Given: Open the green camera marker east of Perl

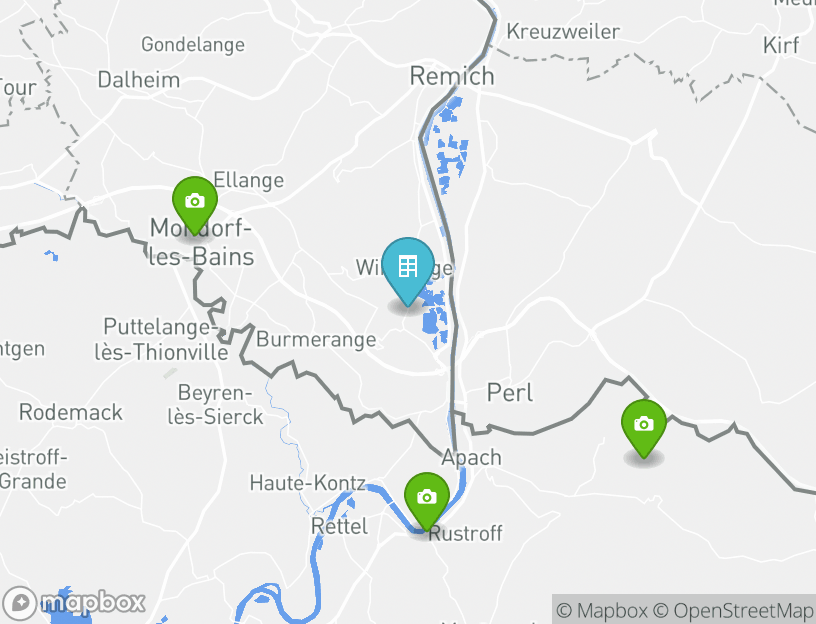Looking at the screenshot, I should pos(644,428).
